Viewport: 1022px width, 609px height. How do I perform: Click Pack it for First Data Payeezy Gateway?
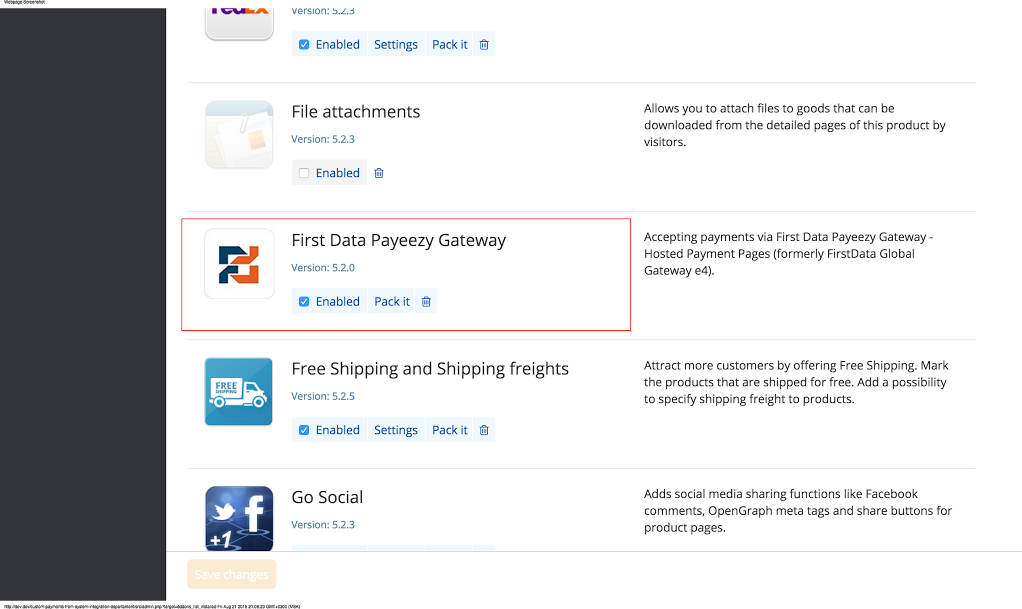click(391, 301)
